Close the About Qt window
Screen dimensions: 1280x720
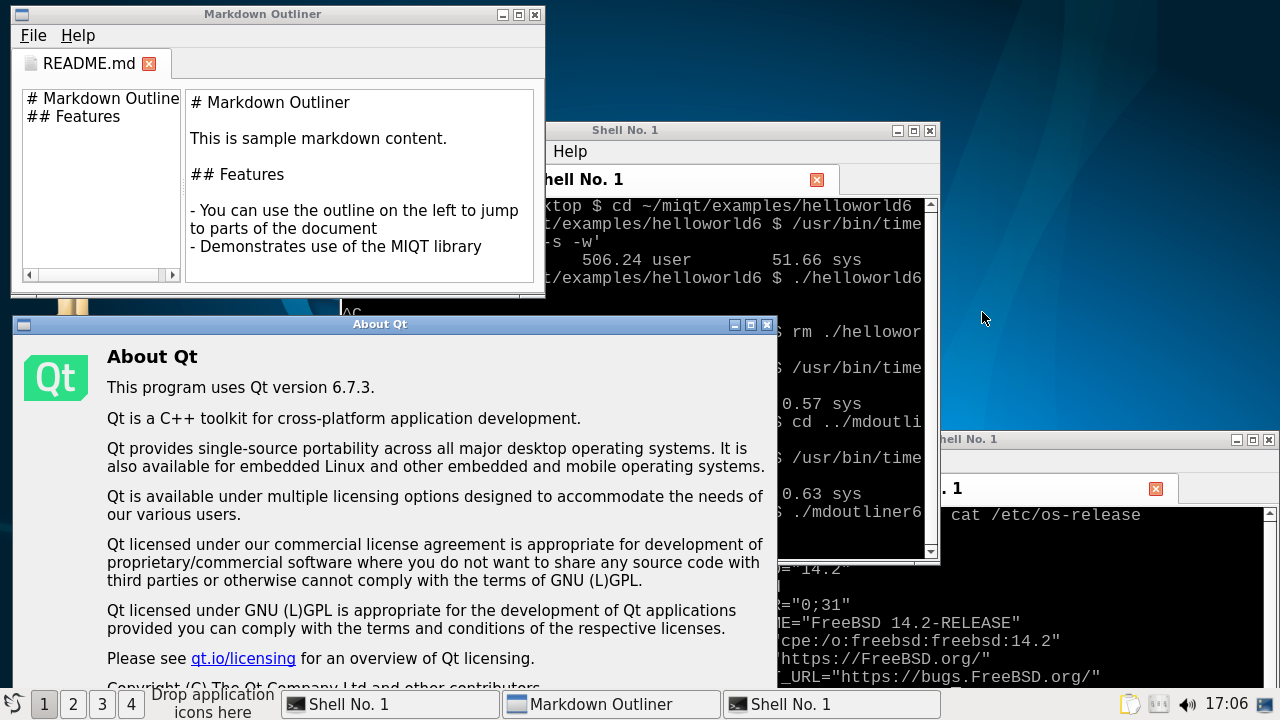[767, 325]
